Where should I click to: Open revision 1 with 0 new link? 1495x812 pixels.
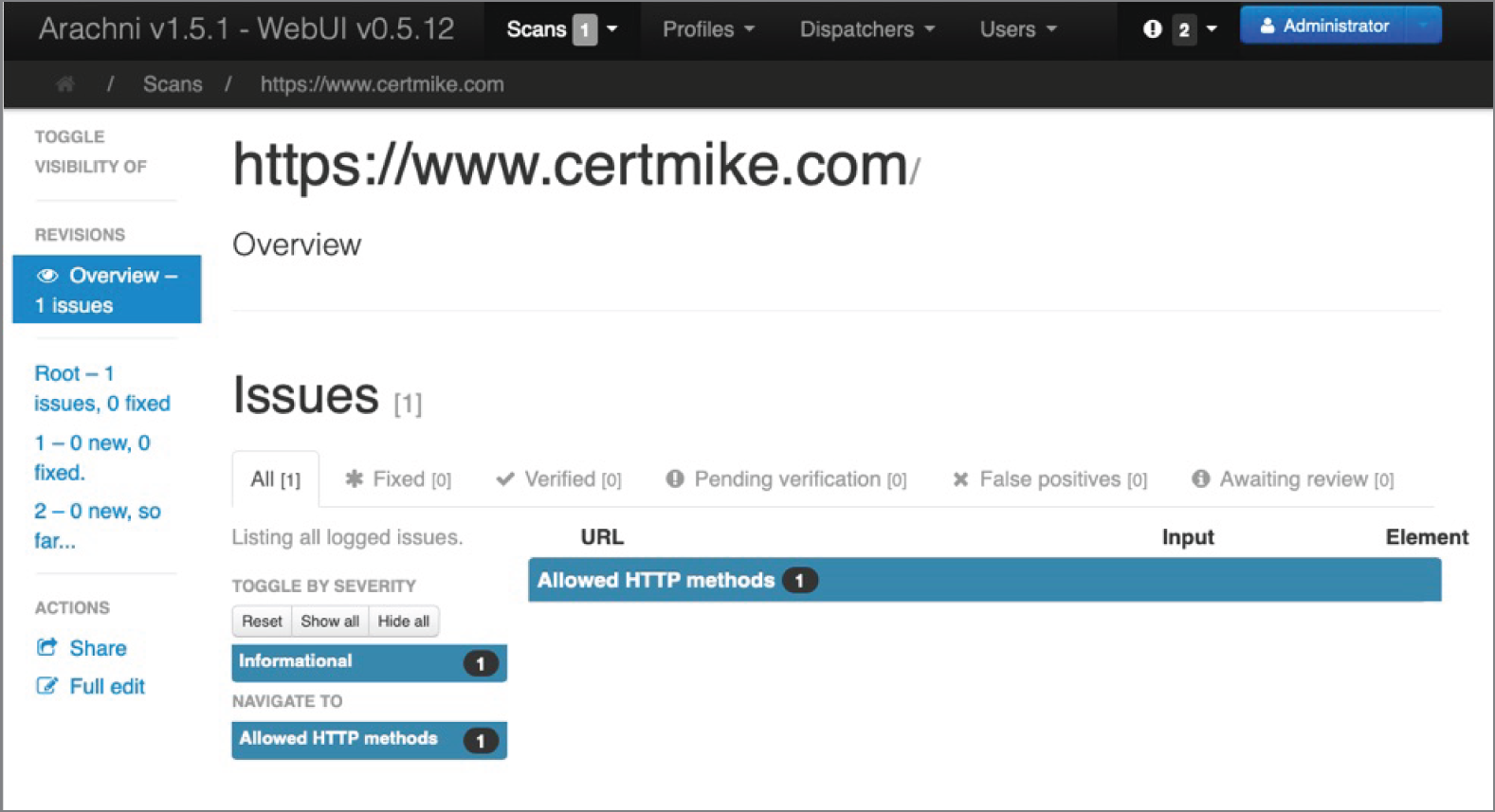click(92, 458)
